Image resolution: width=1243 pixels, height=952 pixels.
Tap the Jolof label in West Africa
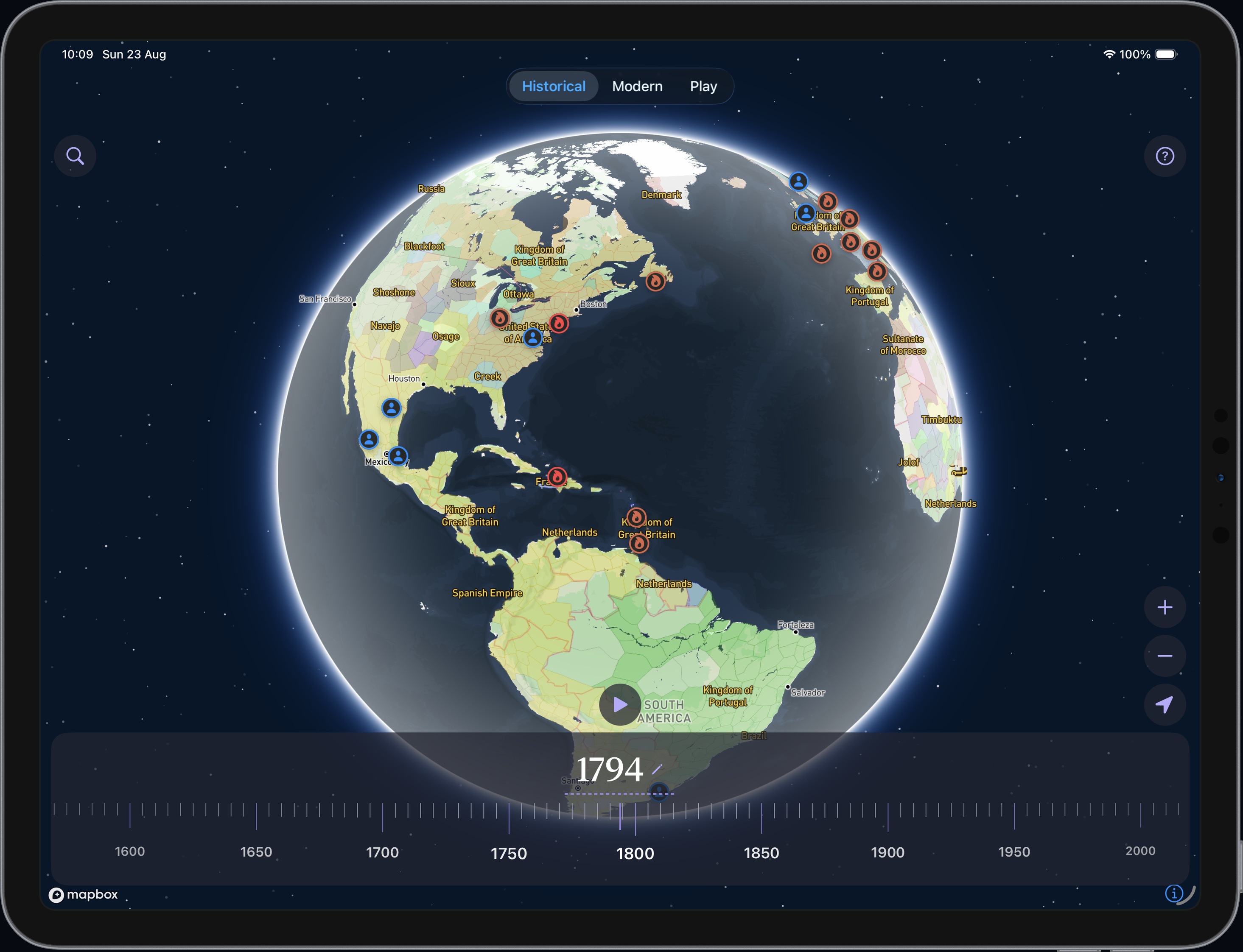click(x=909, y=462)
